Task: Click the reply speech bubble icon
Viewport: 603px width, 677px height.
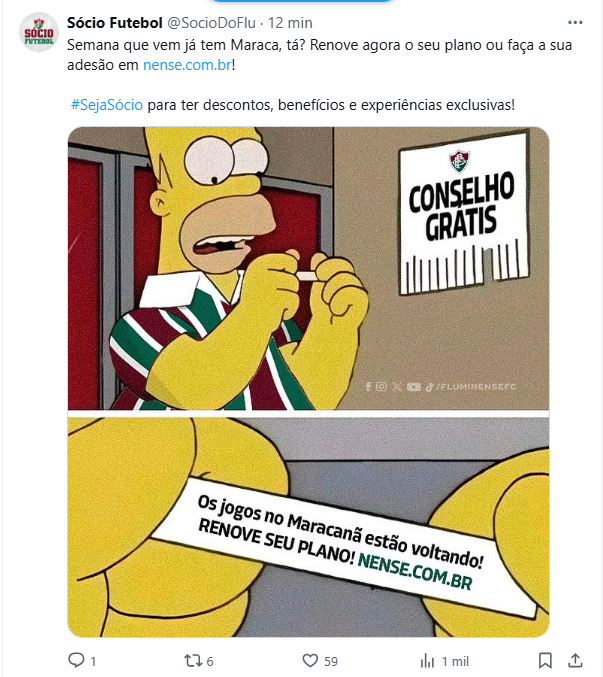Action: [x=76, y=660]
